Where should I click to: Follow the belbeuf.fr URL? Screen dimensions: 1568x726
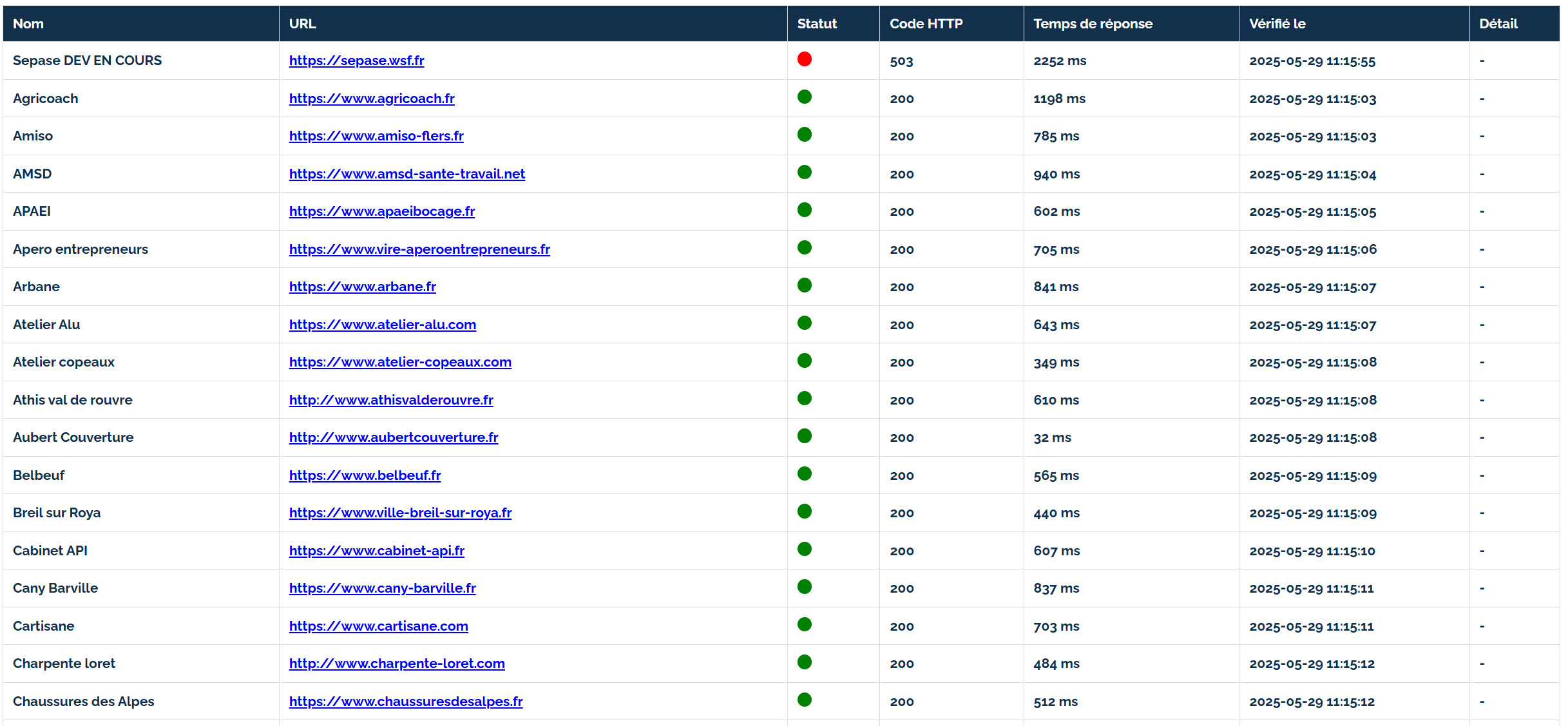(x=365, y=475)
